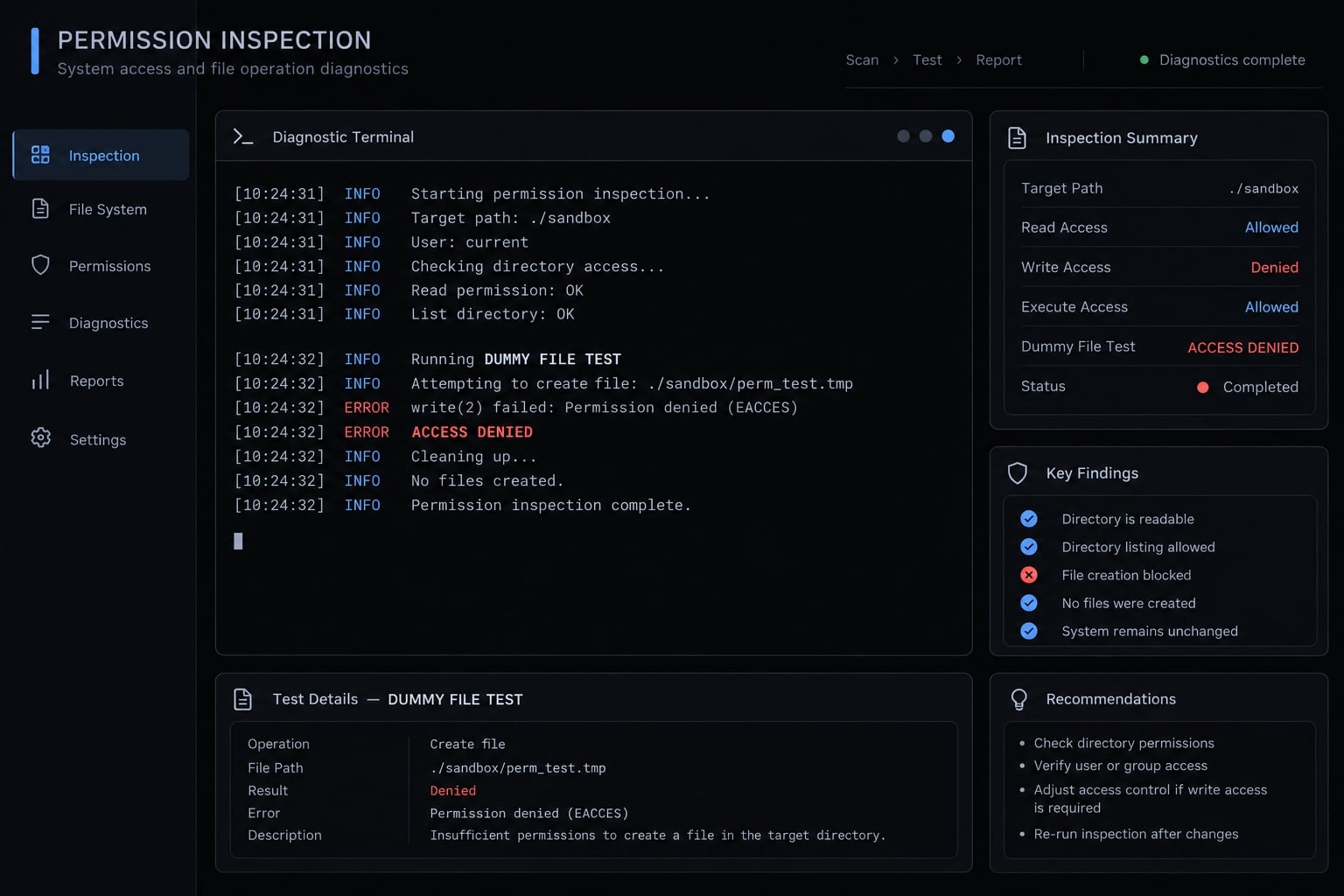Click the Inspection Summary document icon
Viewport: 1344px width, 896px height.
(1017, 137)
